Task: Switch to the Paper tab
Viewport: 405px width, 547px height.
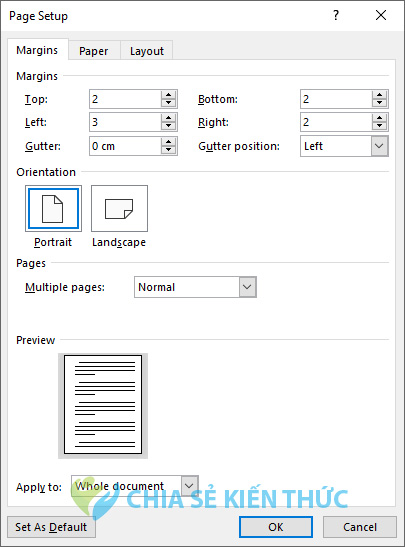Action: 94,51
